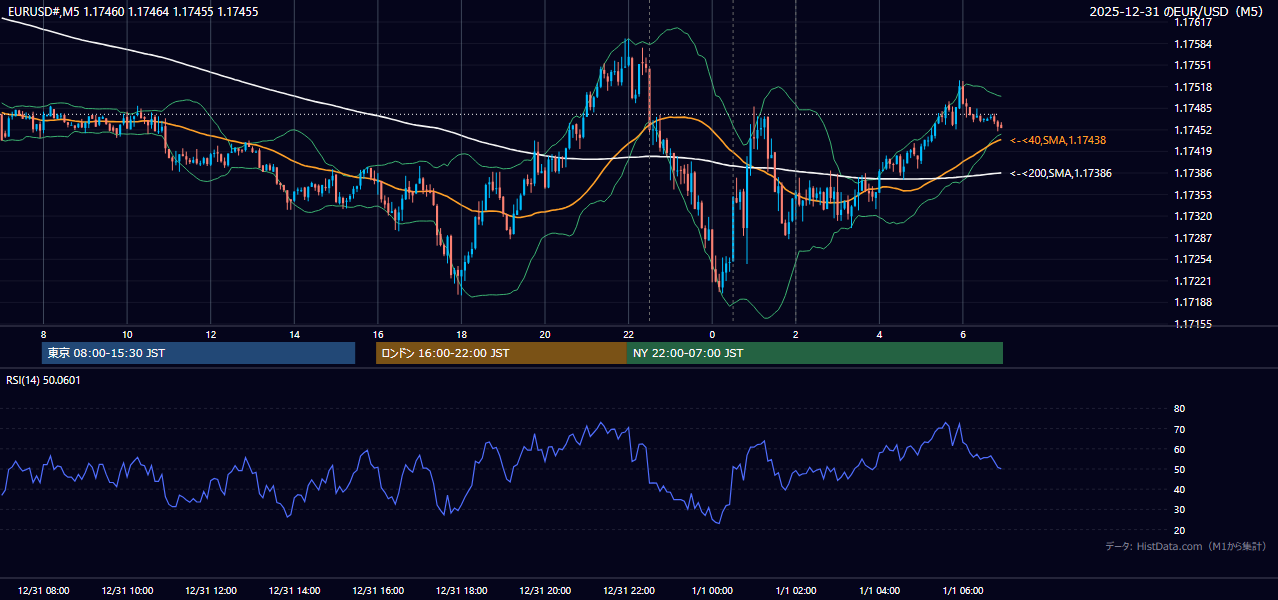Image resolution: width=1278 pixels, height=600 pixels.
Task: Click RSI scale value 70
Action: pos(1179,430)
